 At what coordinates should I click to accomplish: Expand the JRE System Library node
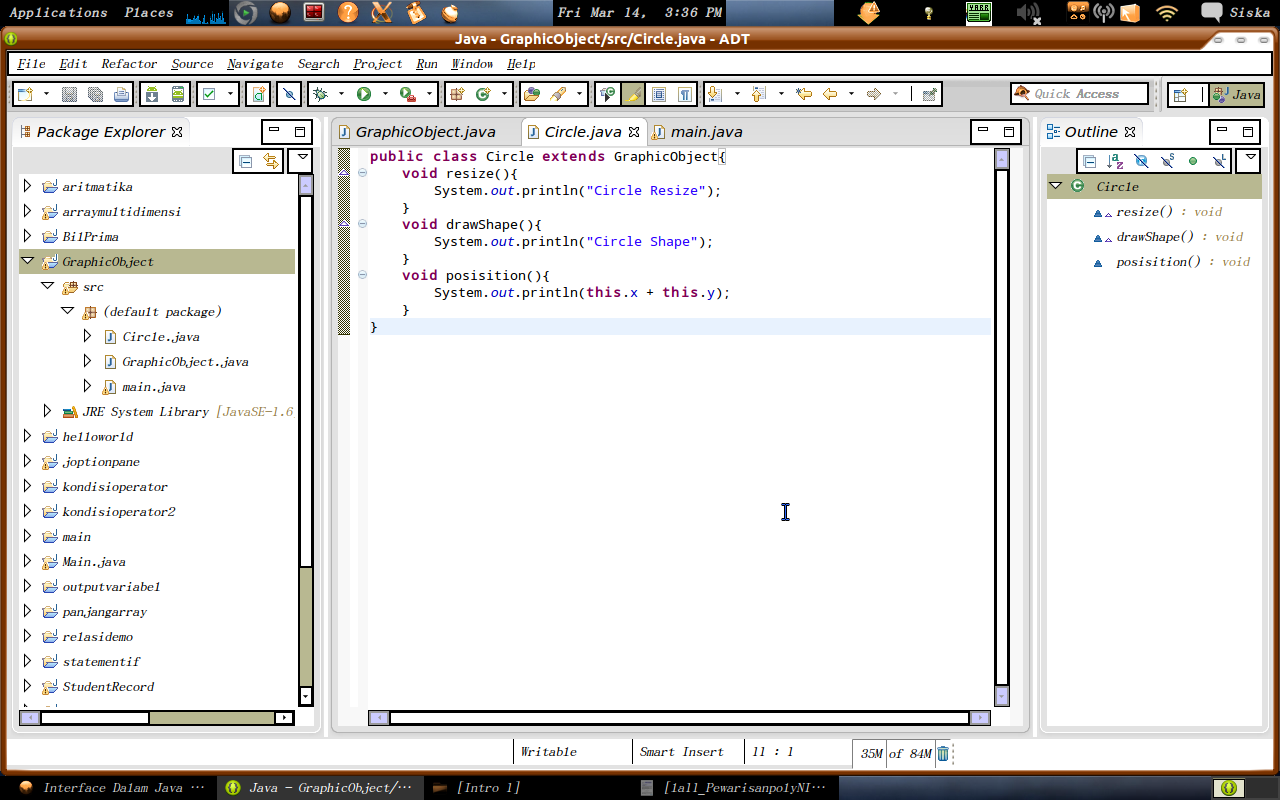47,410
